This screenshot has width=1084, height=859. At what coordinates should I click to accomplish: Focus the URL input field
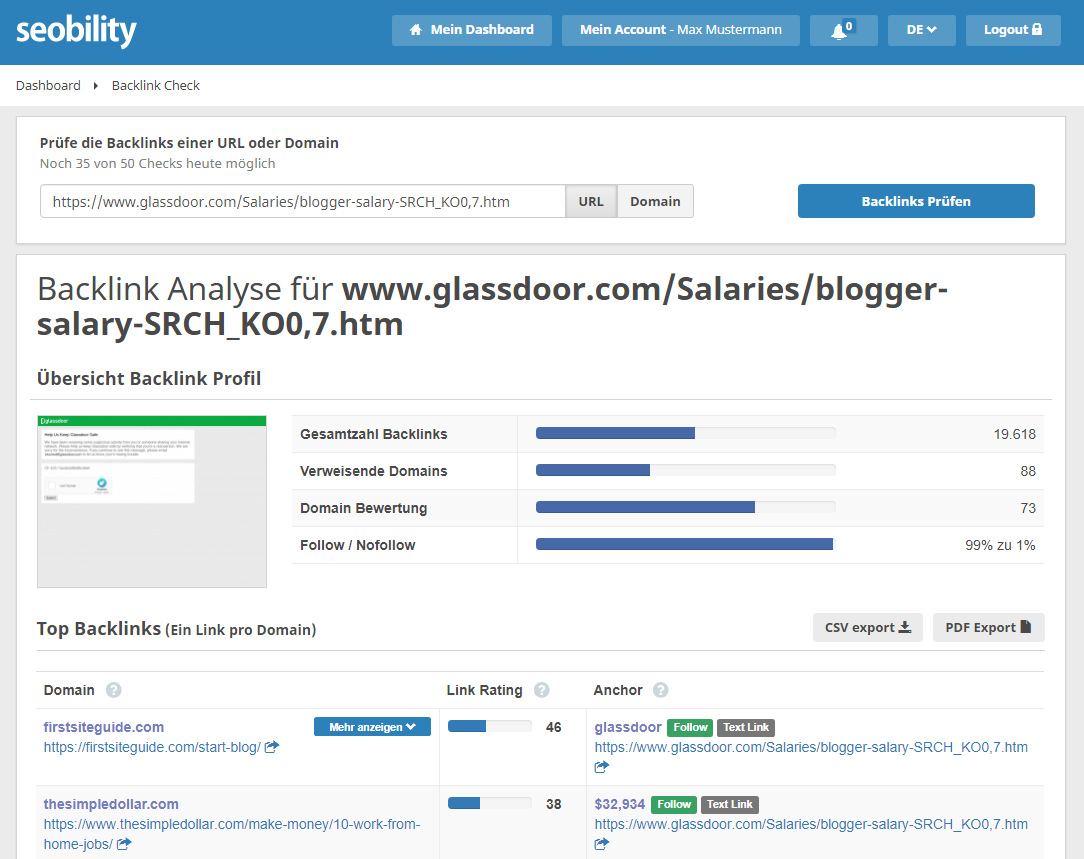[303, 201]
